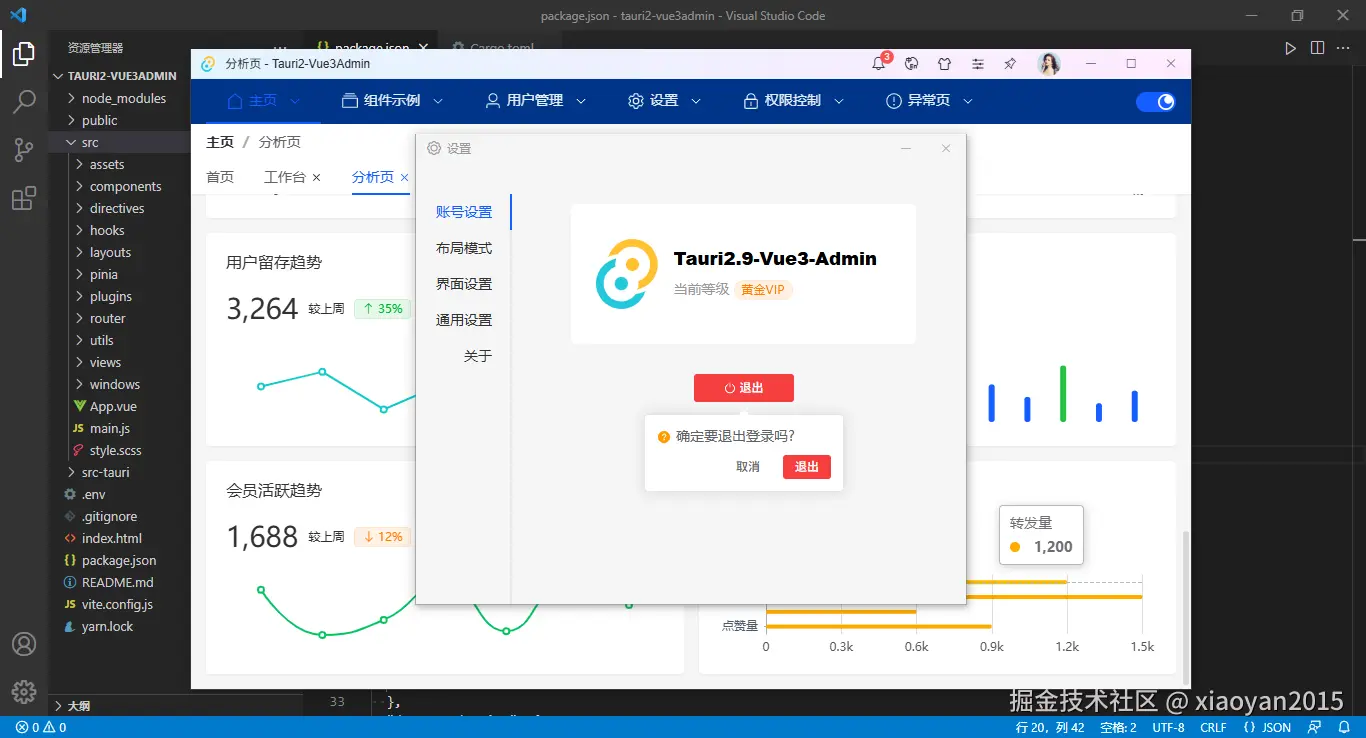Click the pin layout icon in admin header
1366x738 pixels.
[x=1009, y=63]
